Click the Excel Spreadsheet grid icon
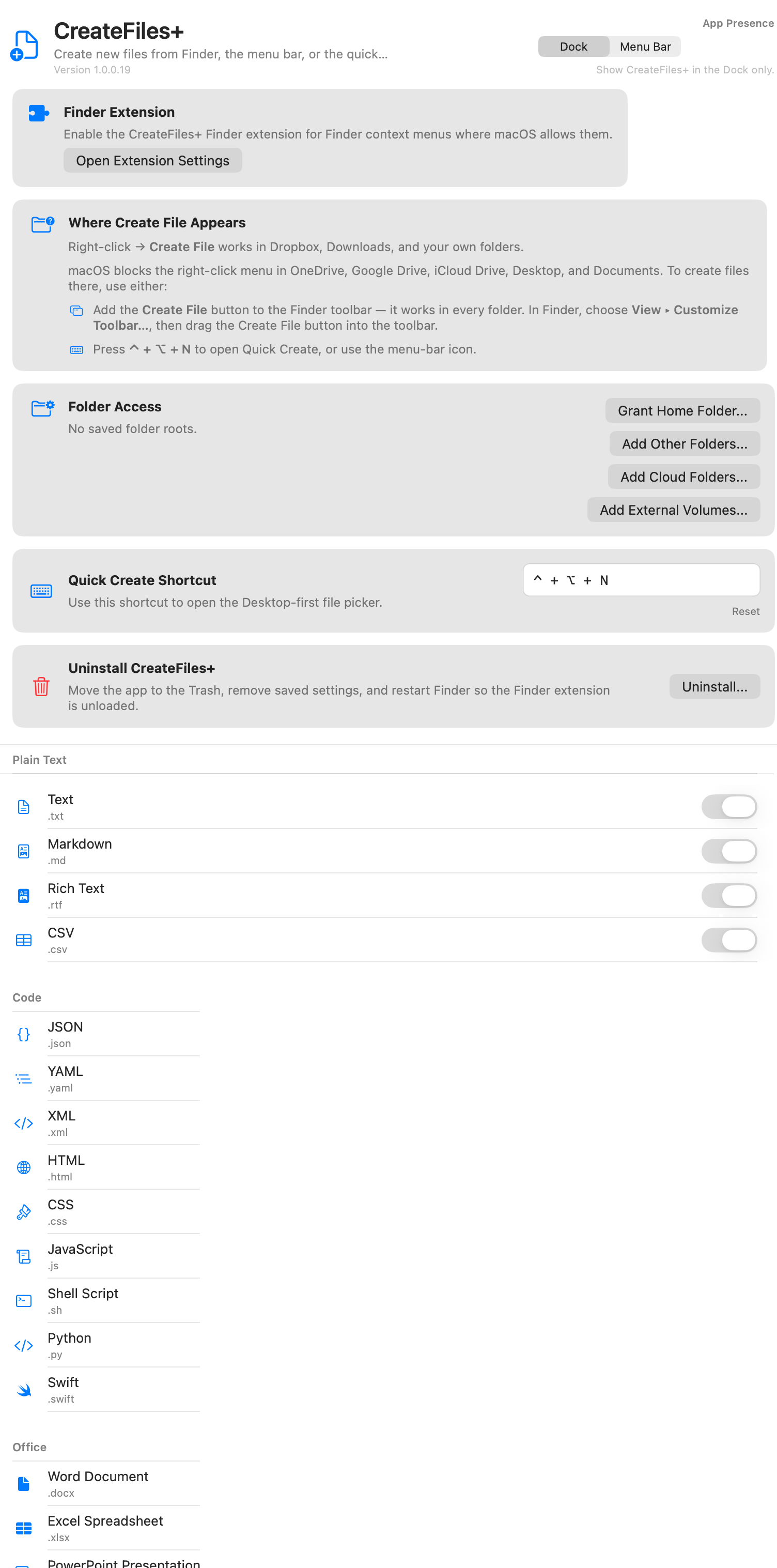This screenshot has height=1568, width=777. [24, 1528]
